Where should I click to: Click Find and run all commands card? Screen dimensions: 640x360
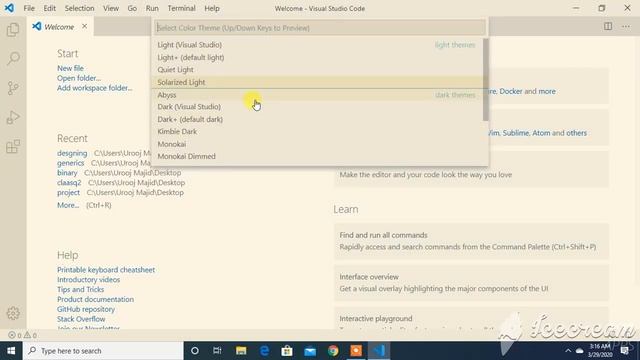pyautogui.click(x=471, y=241)
